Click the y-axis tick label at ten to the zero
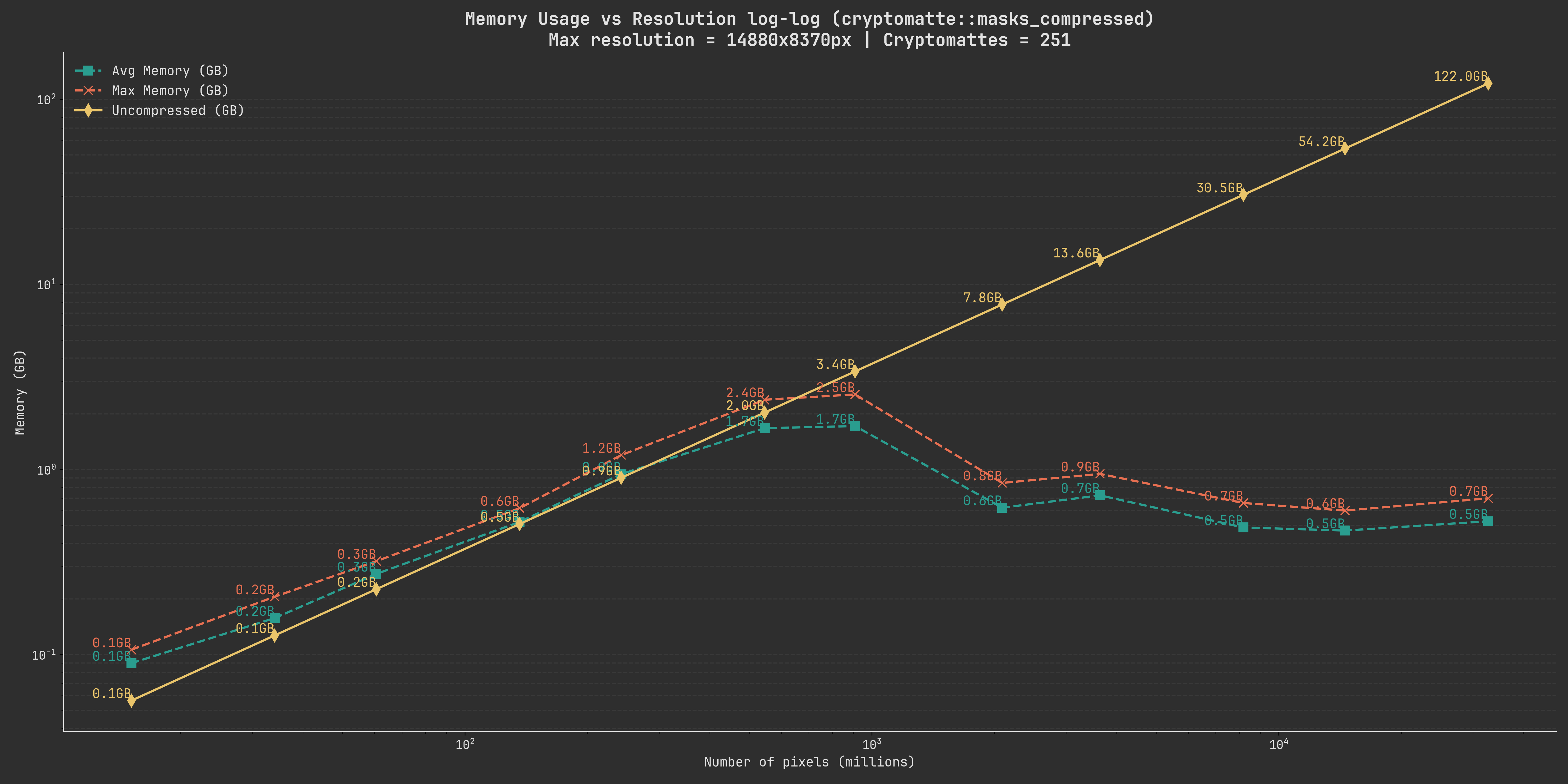 coord(47,470)
